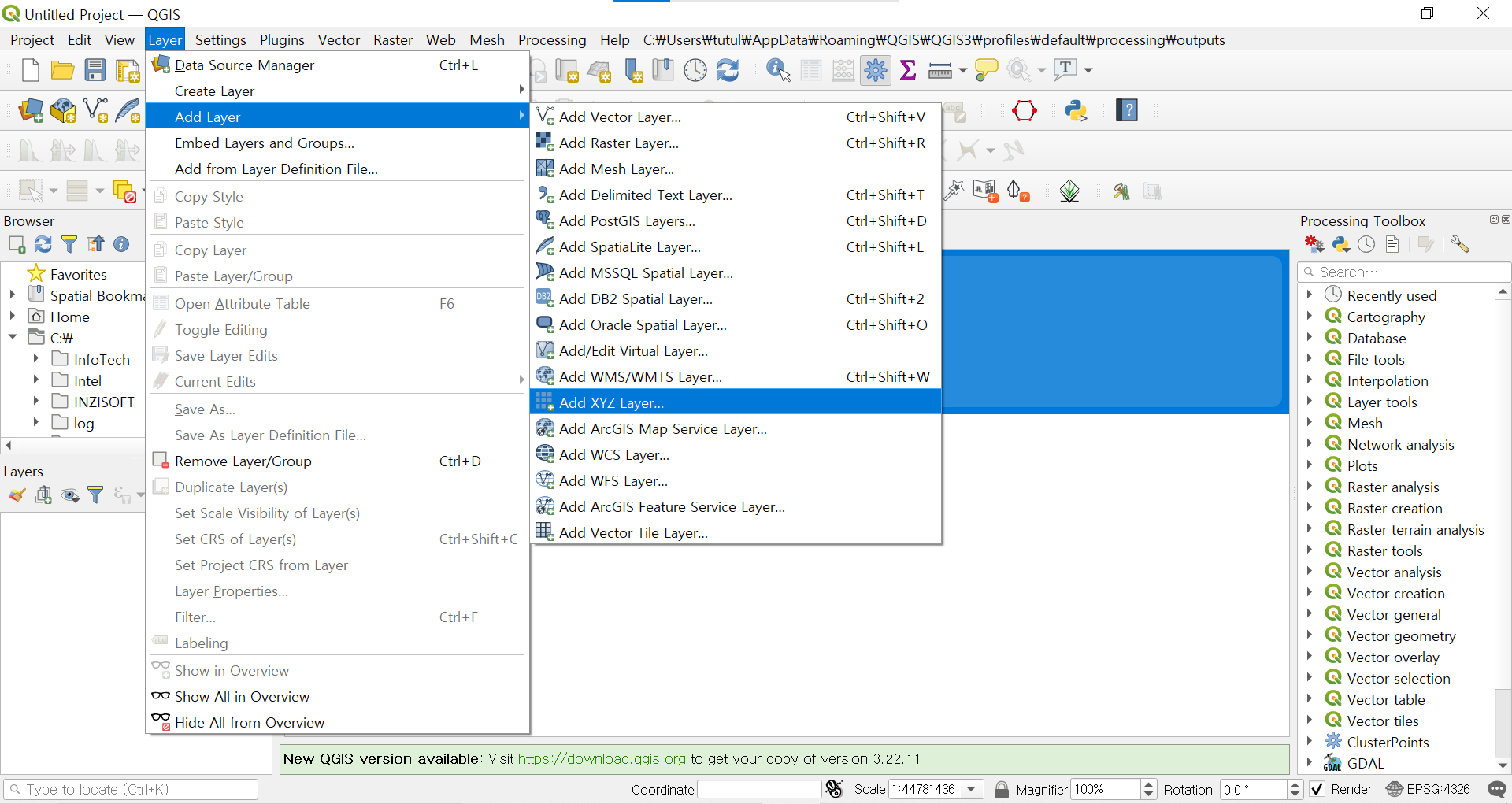Click the History clock icon in Processing Toolbox
This screenshot has width=1512, height=804.
pyautogui.click(x=1366, y=244)
